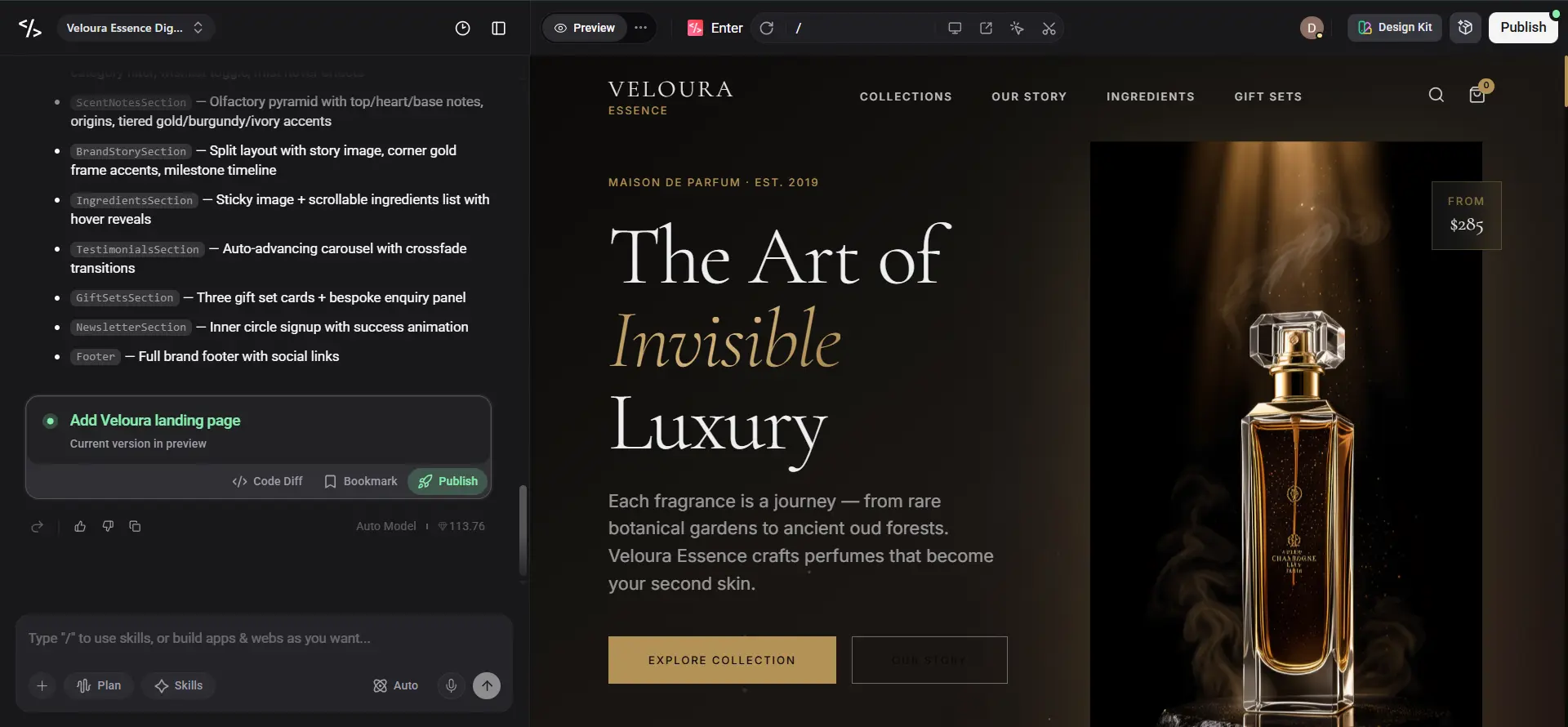Open the shopping bag cart icon

coord(1477,96)
